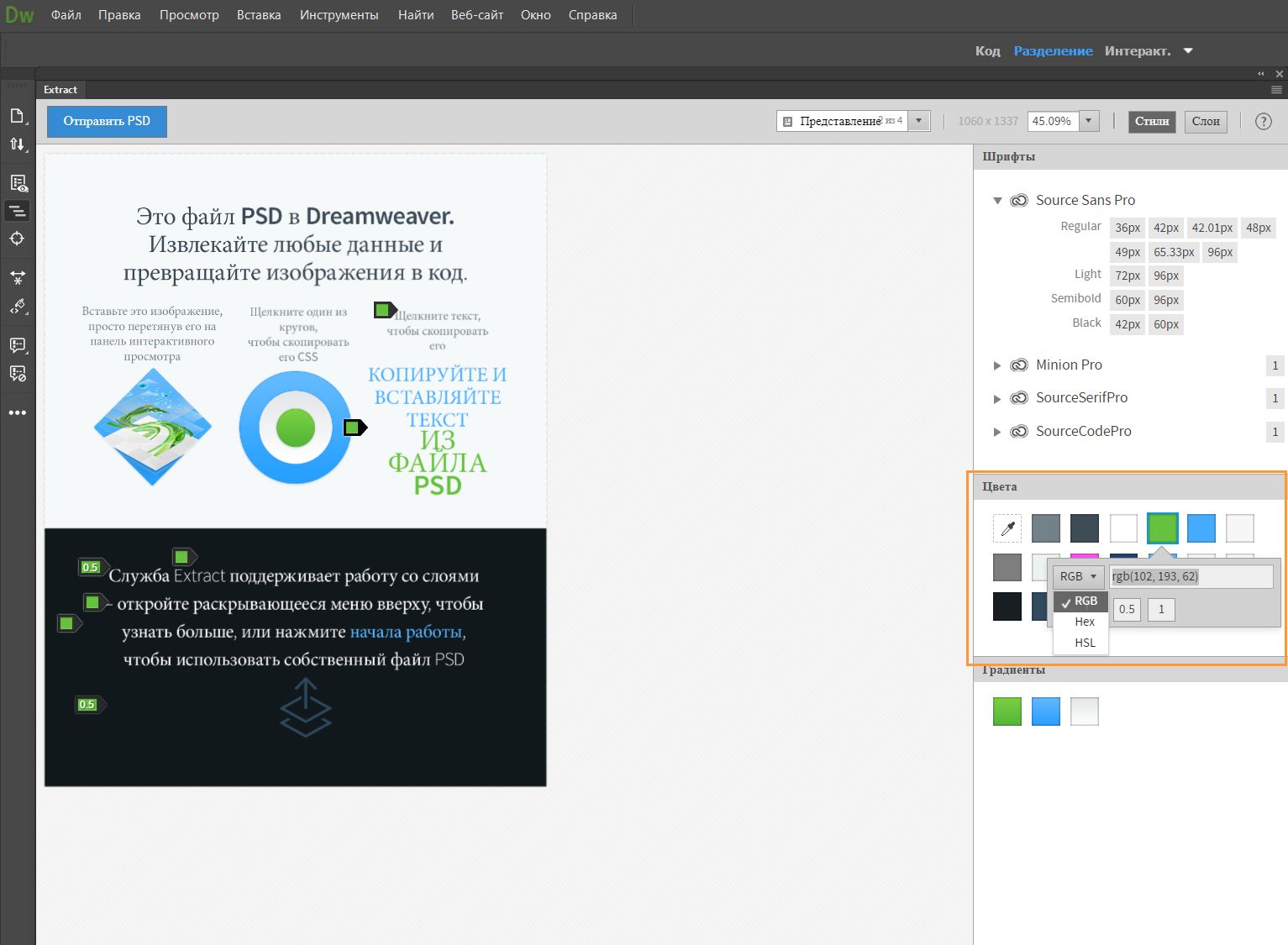Click the Remove Comment icon
The width and height of the screenshot is (1288, 945).
17,374
